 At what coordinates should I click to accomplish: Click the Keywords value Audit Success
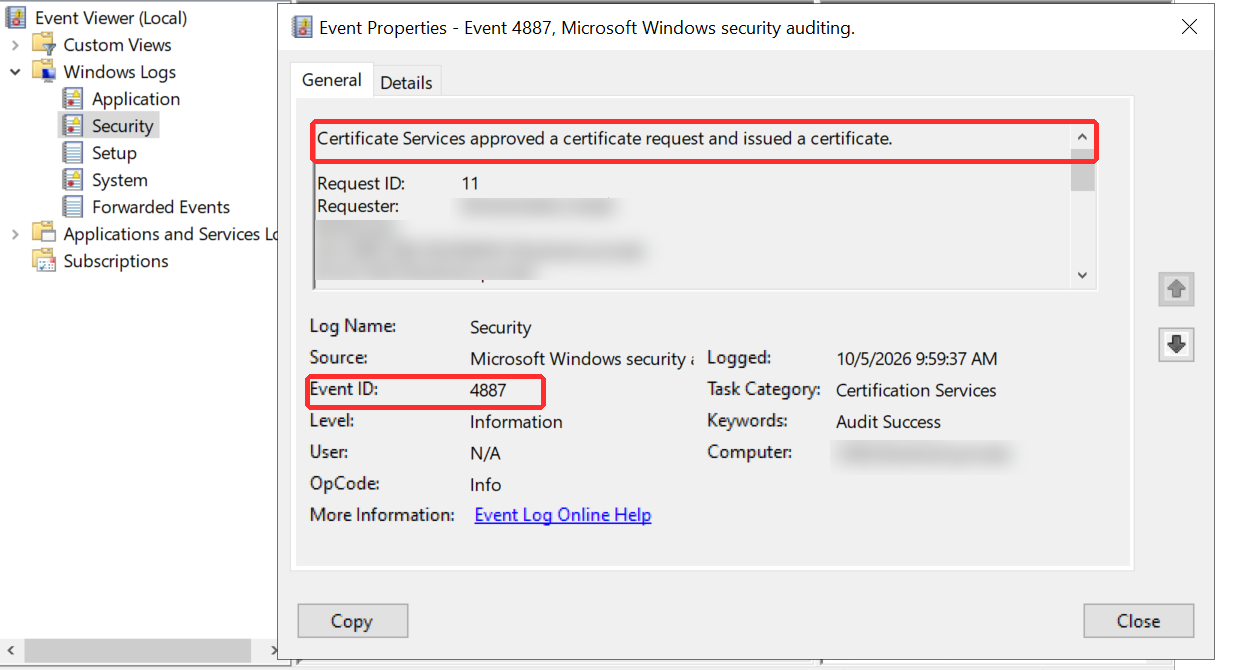coord(888,422)
